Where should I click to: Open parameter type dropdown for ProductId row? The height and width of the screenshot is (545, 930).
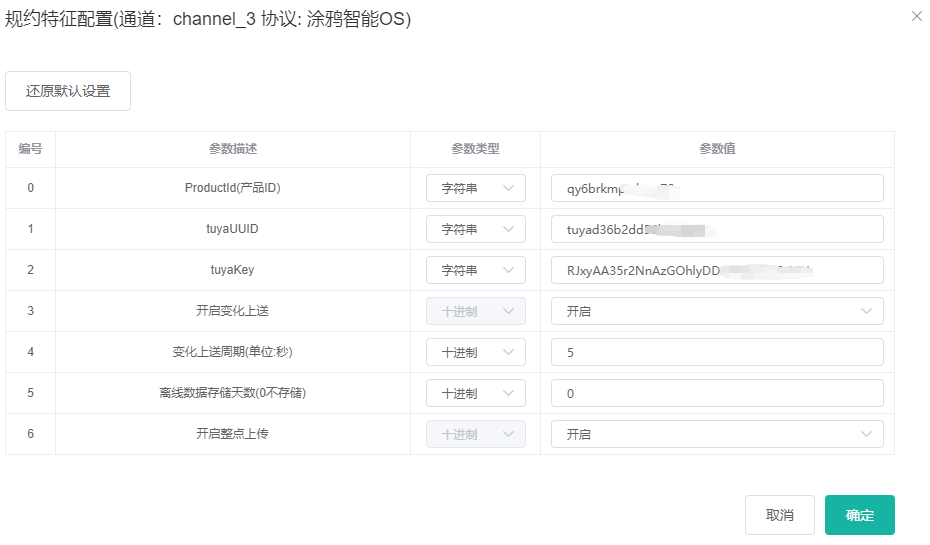(475, 188)
